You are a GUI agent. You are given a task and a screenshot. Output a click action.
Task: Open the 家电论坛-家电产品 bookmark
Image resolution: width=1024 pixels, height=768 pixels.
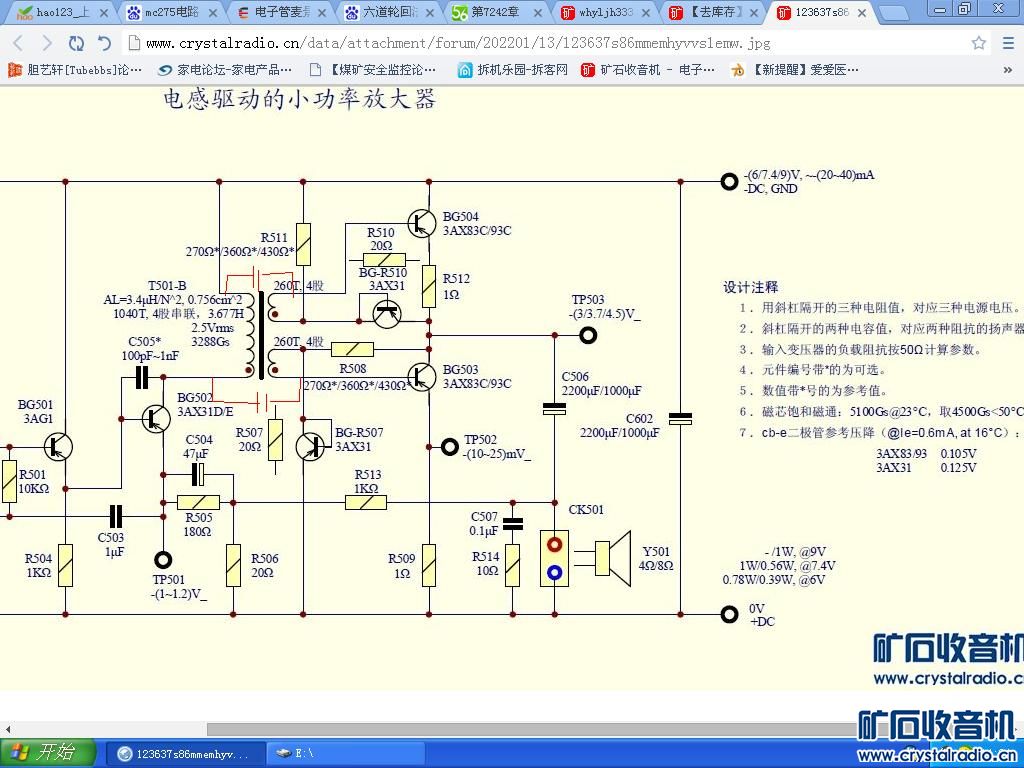click(x=225, y=70)
